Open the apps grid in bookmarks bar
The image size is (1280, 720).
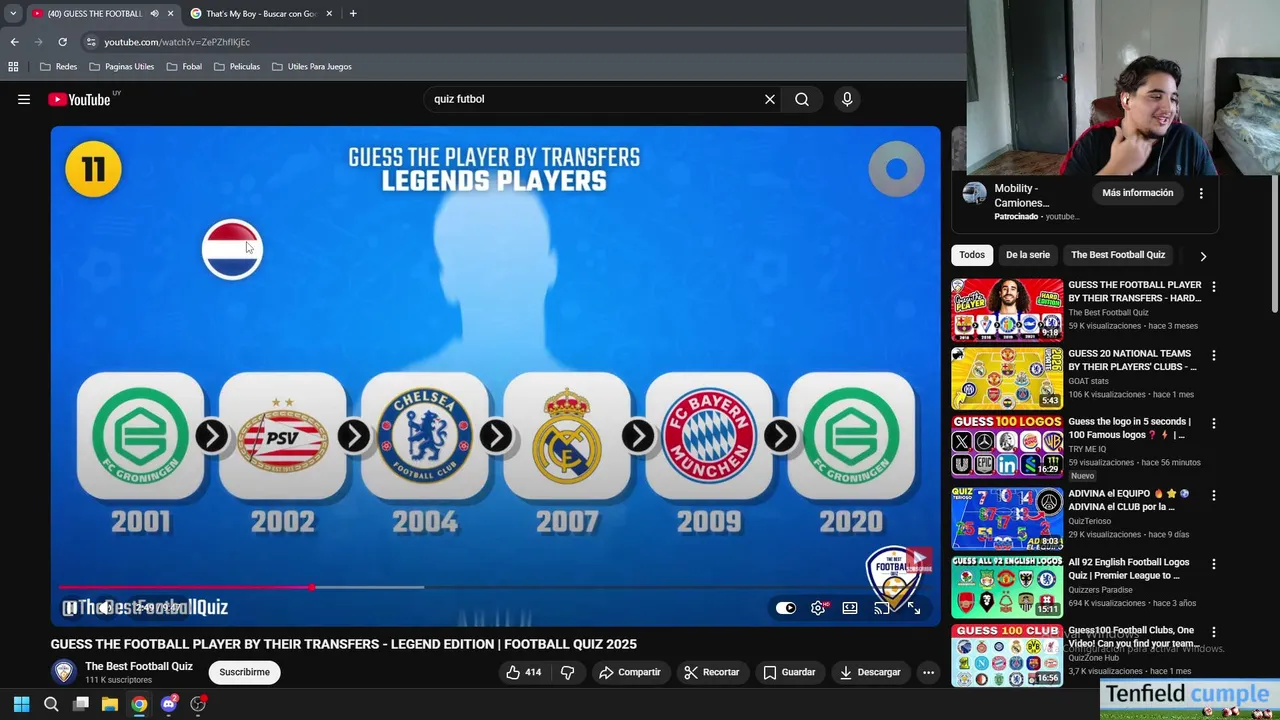[x=13, y=67]
